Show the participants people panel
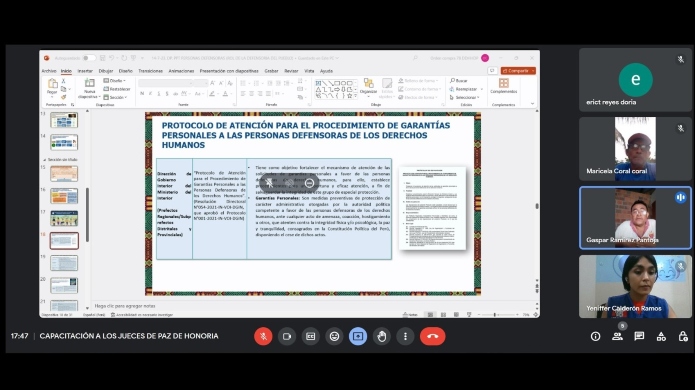This screenshot has width=695, height=390. [x=617, y=337]
